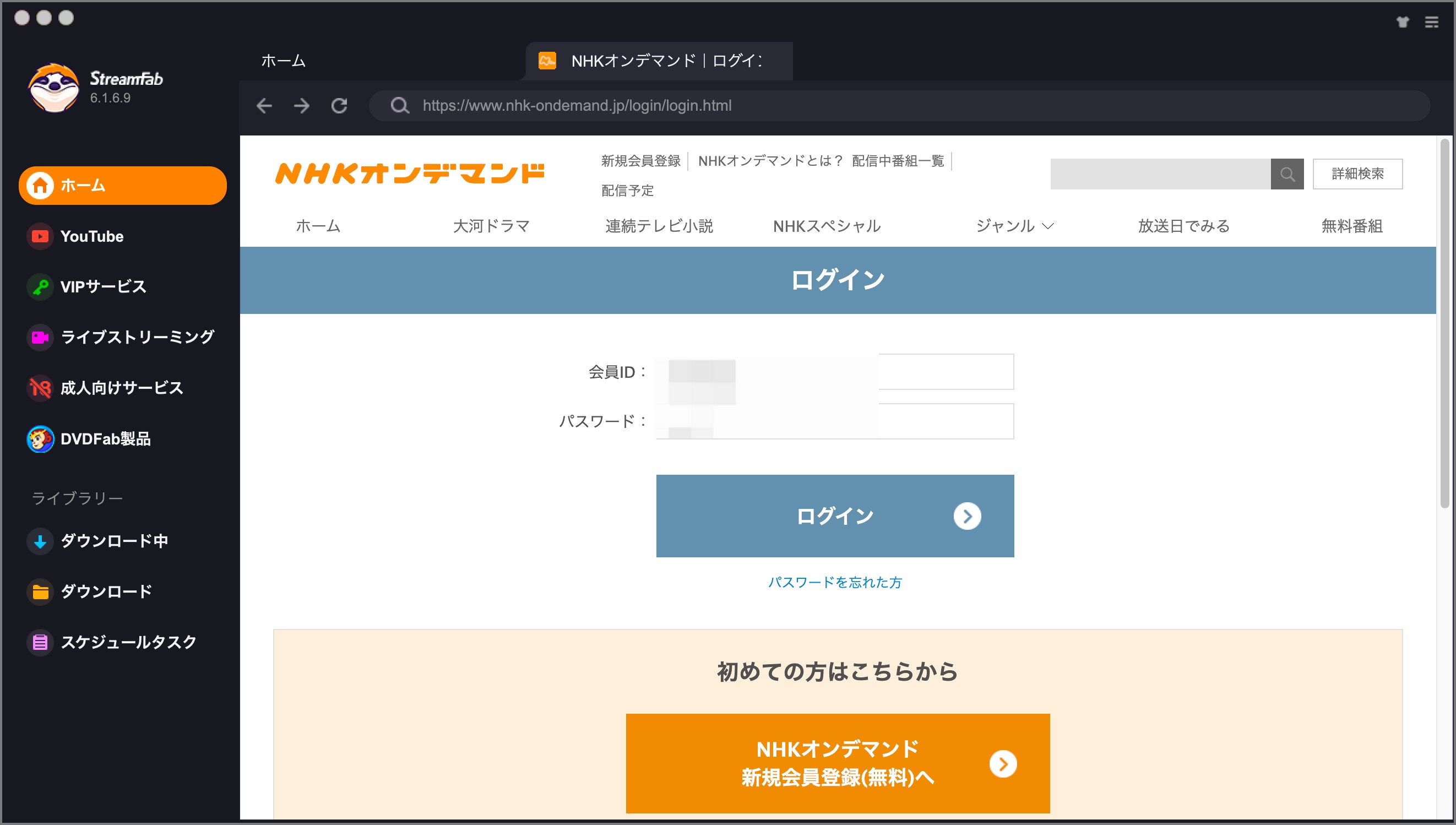Click the address bar search icon

click(400, 105)
